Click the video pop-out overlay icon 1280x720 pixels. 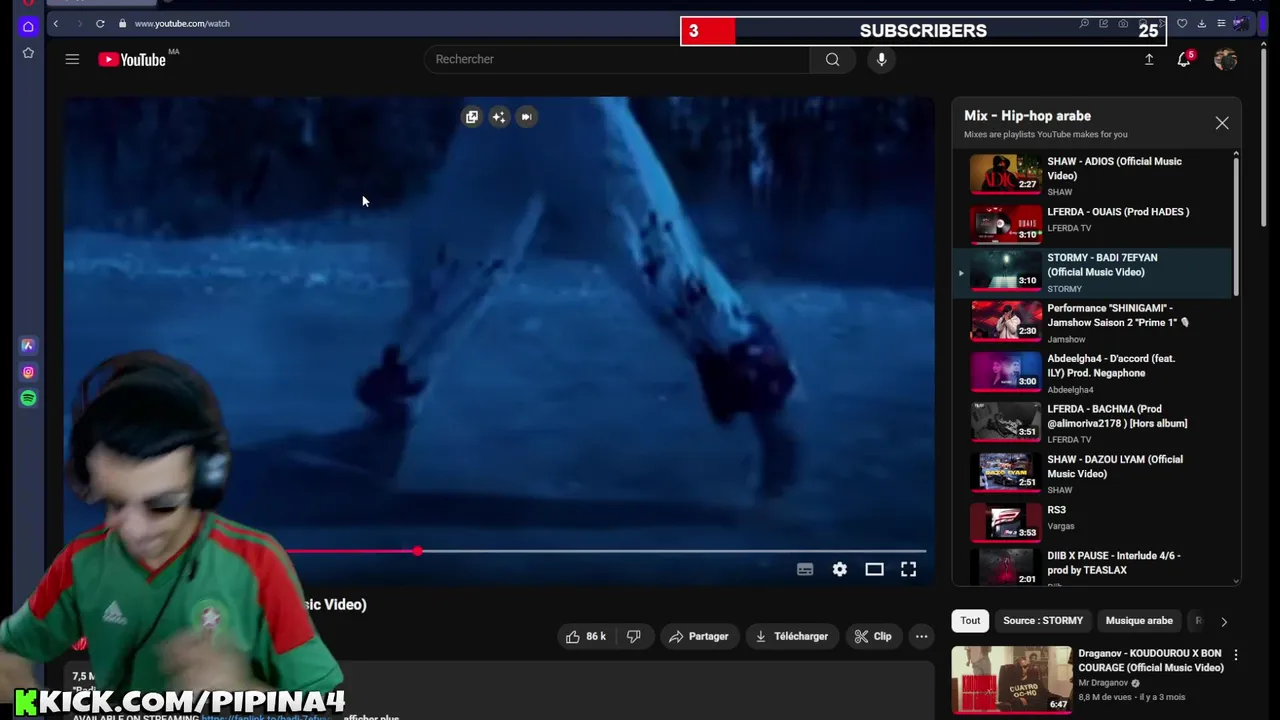[472, 117]
